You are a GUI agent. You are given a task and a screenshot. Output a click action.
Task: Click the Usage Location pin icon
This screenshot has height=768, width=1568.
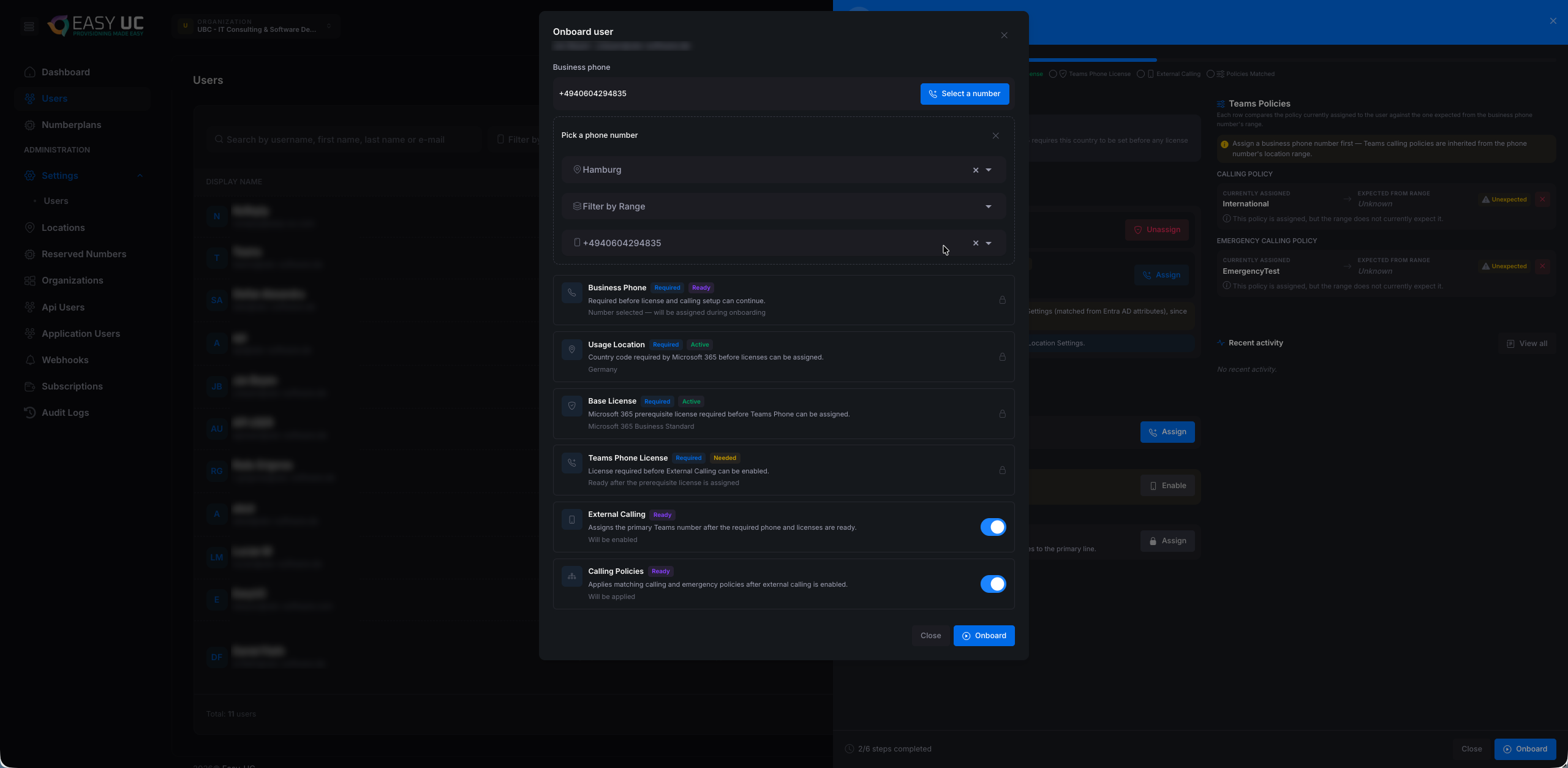tap(571, 350)
